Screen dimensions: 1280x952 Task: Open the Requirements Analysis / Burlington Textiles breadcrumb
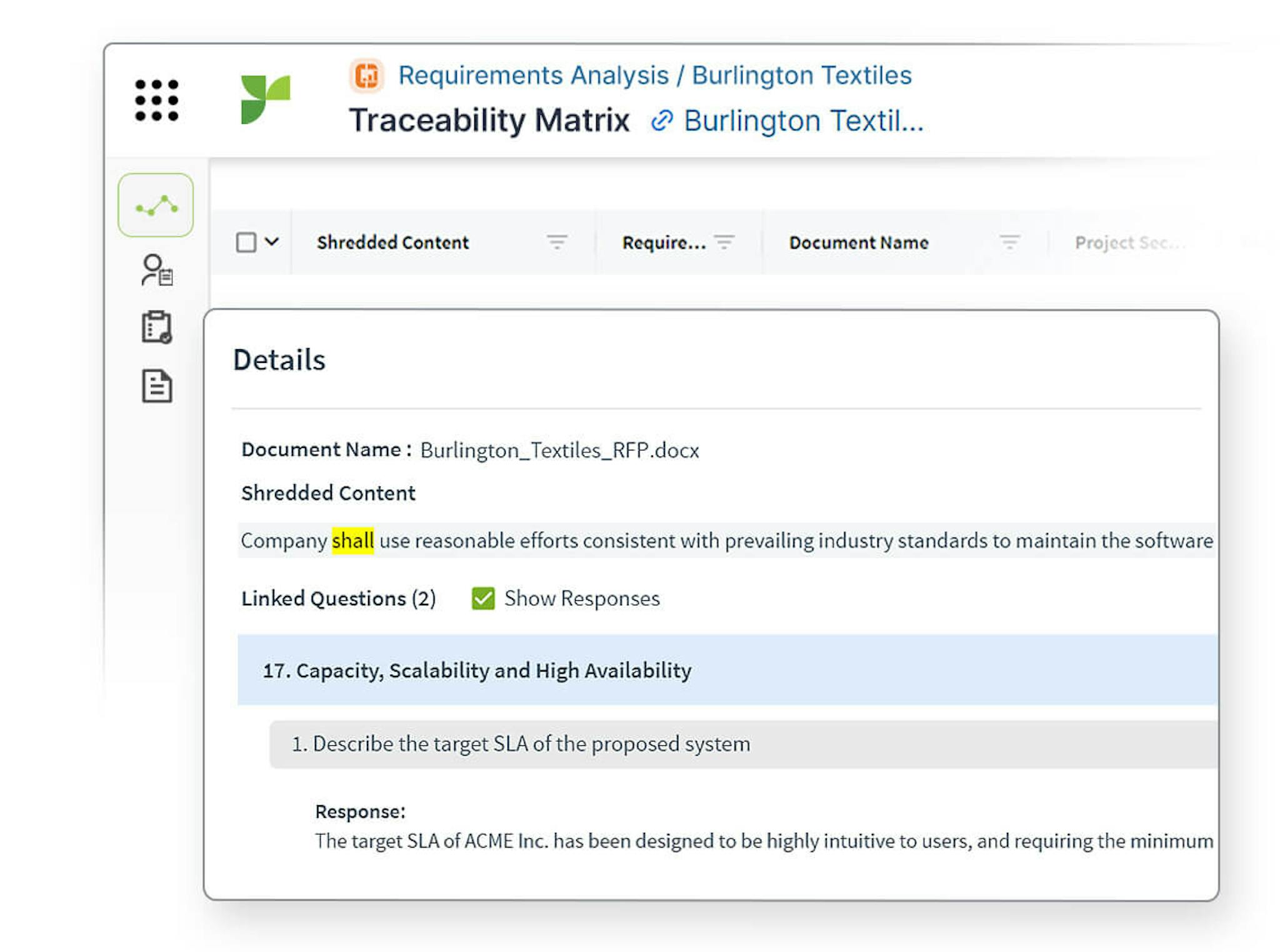click(655, 74)
